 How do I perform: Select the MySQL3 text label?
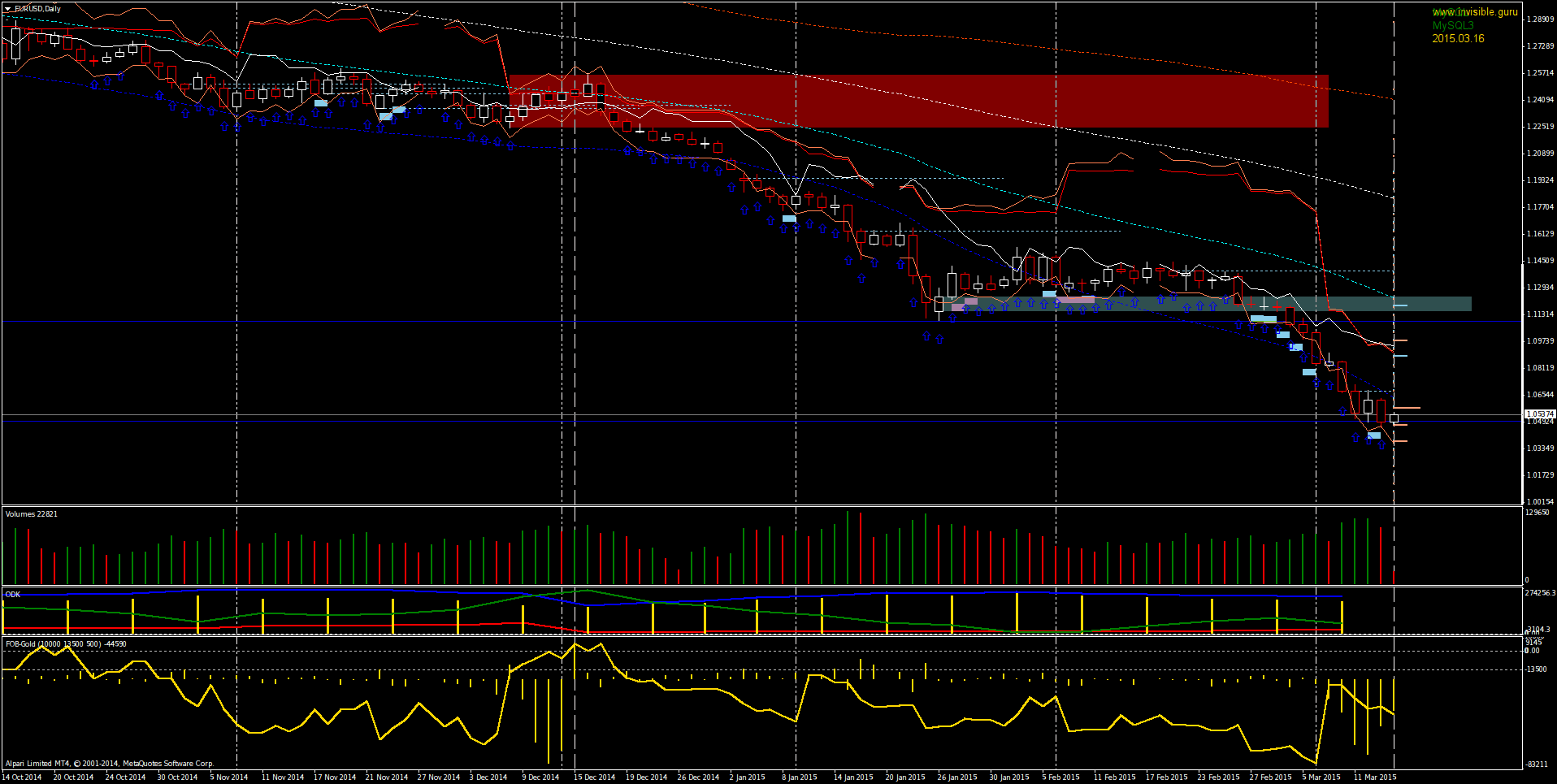[1453, 25]
